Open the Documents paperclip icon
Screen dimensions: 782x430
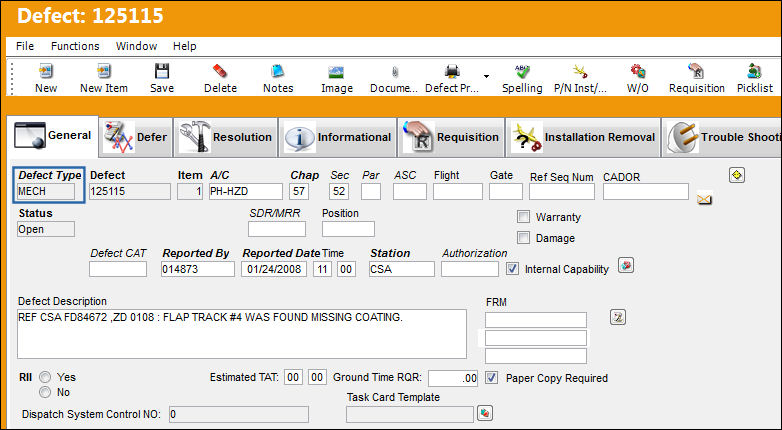394,72
